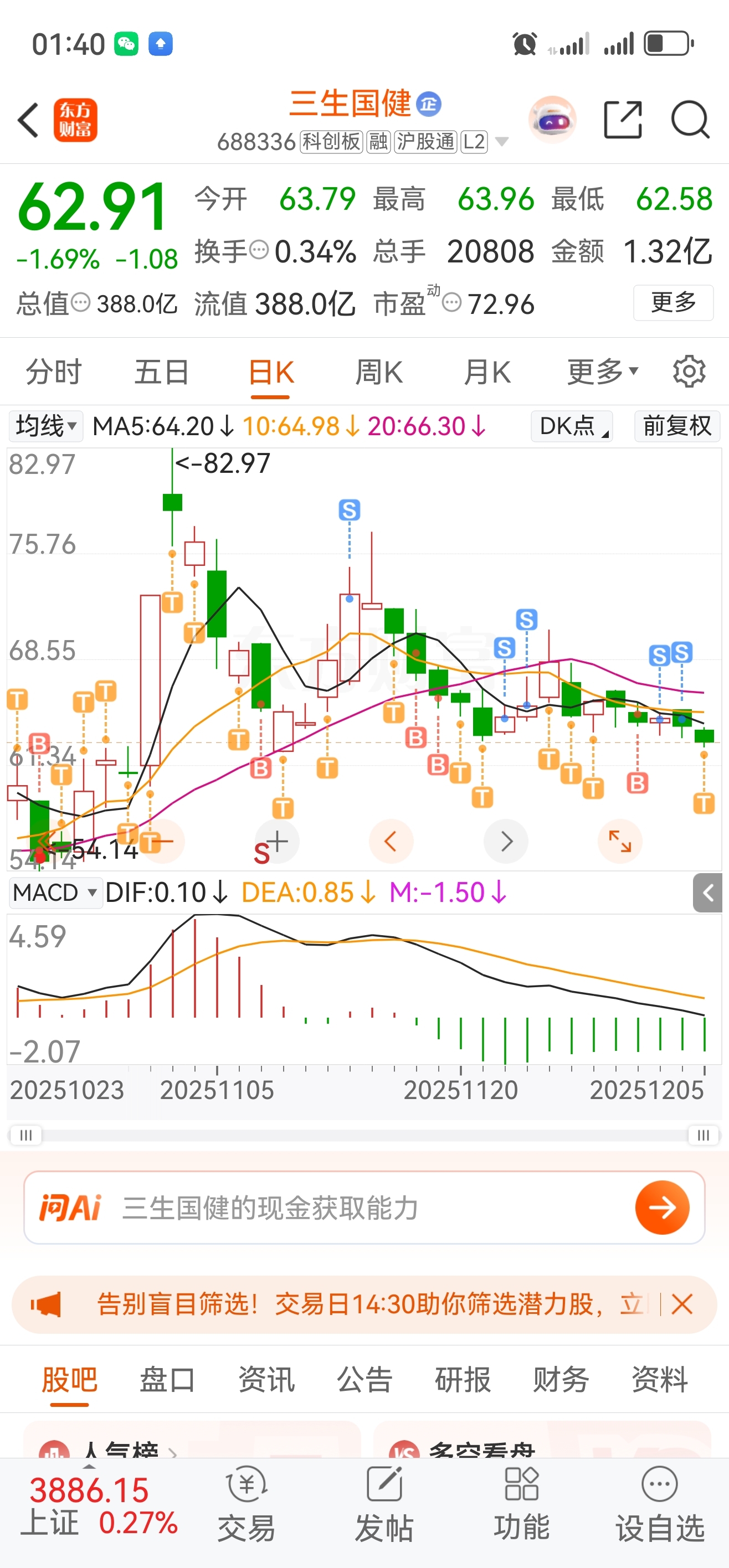Screen dimensions: 729x1568
Task: Grab right handle of chart range slider
Action: click(704, 1135)
